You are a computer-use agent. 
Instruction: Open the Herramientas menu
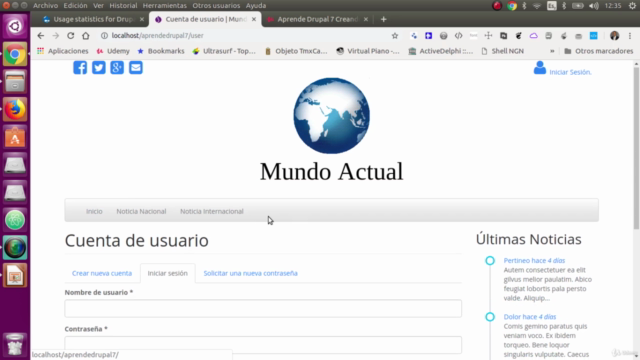click(x=164, y=6)
